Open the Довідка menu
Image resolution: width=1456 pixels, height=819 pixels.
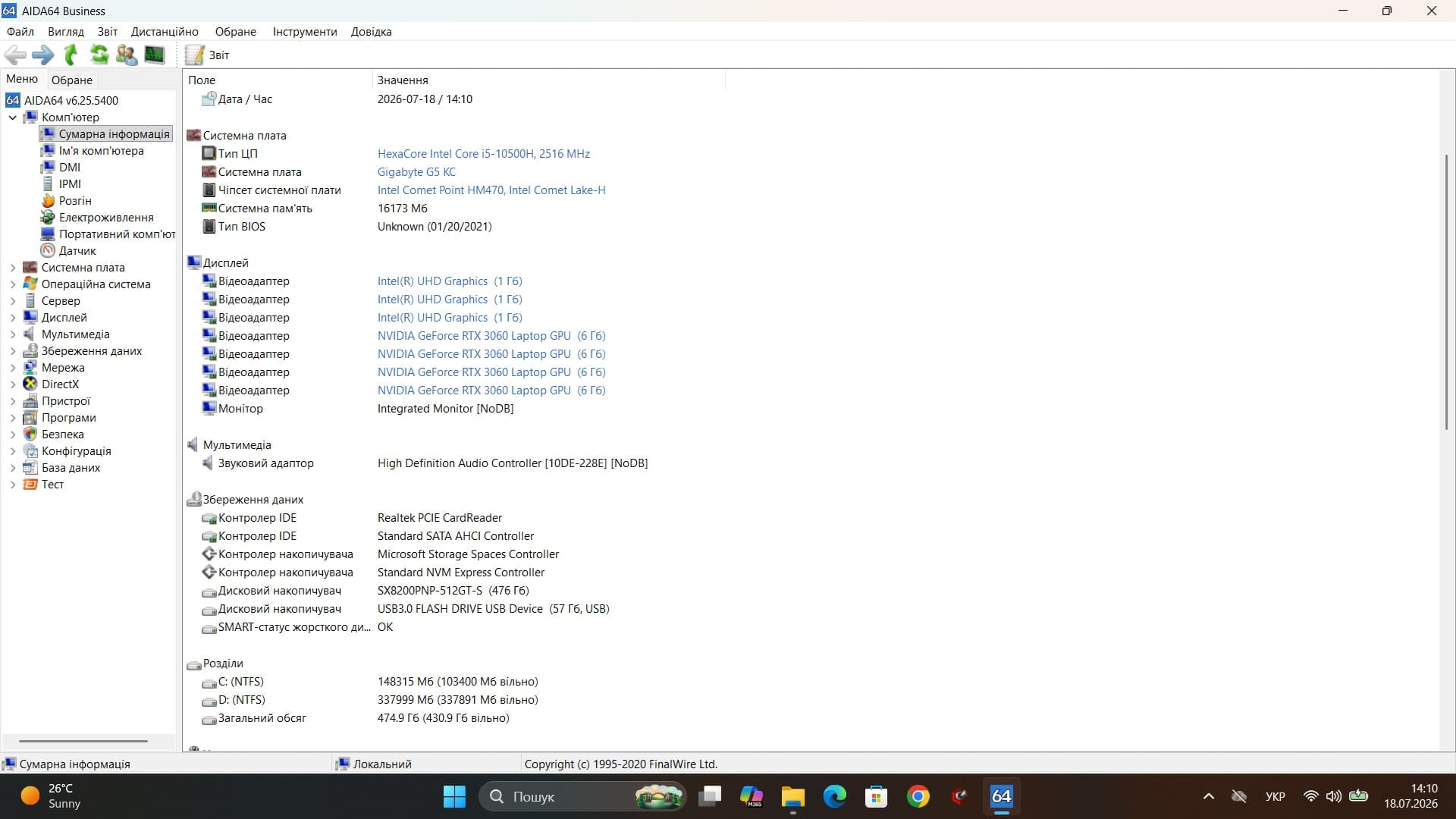[372, 31]
